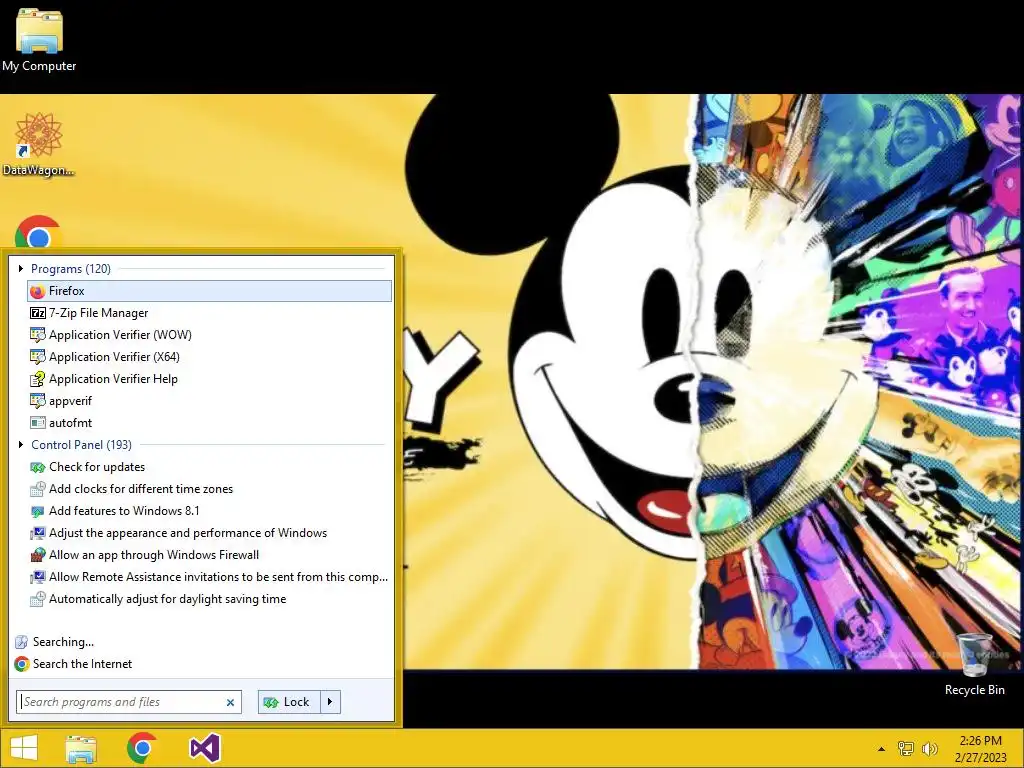Click the autofmt icon
Image resolution: width=1024 pixels, height=768 pixels.
(x=37, y=423)
